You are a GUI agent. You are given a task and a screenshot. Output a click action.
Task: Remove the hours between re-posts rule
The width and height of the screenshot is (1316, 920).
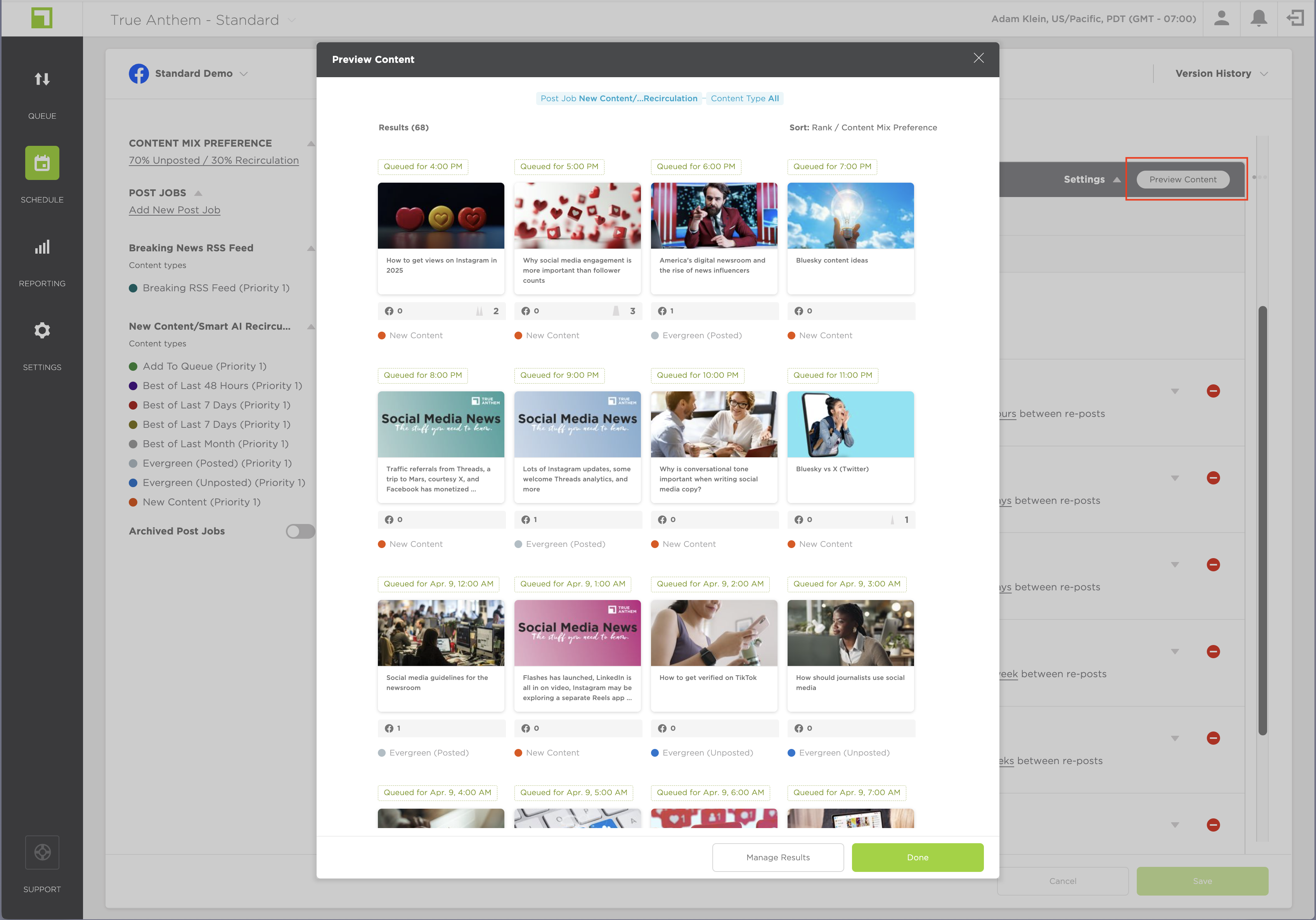click(x=1214, y=391)
